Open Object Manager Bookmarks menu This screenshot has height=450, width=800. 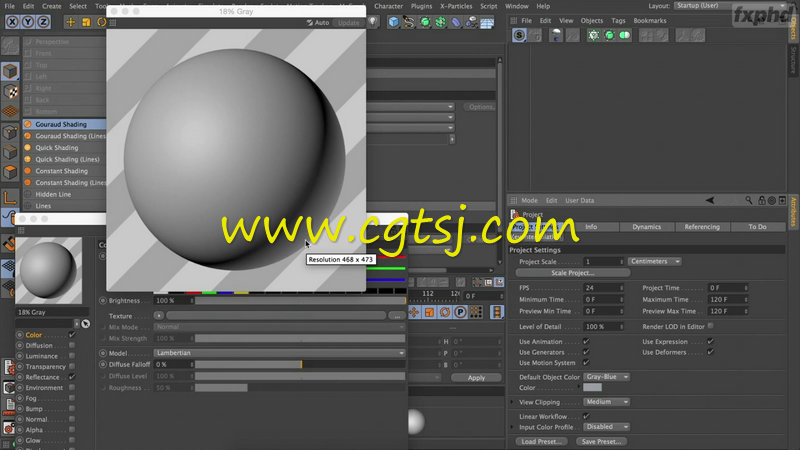pos(650,21)
